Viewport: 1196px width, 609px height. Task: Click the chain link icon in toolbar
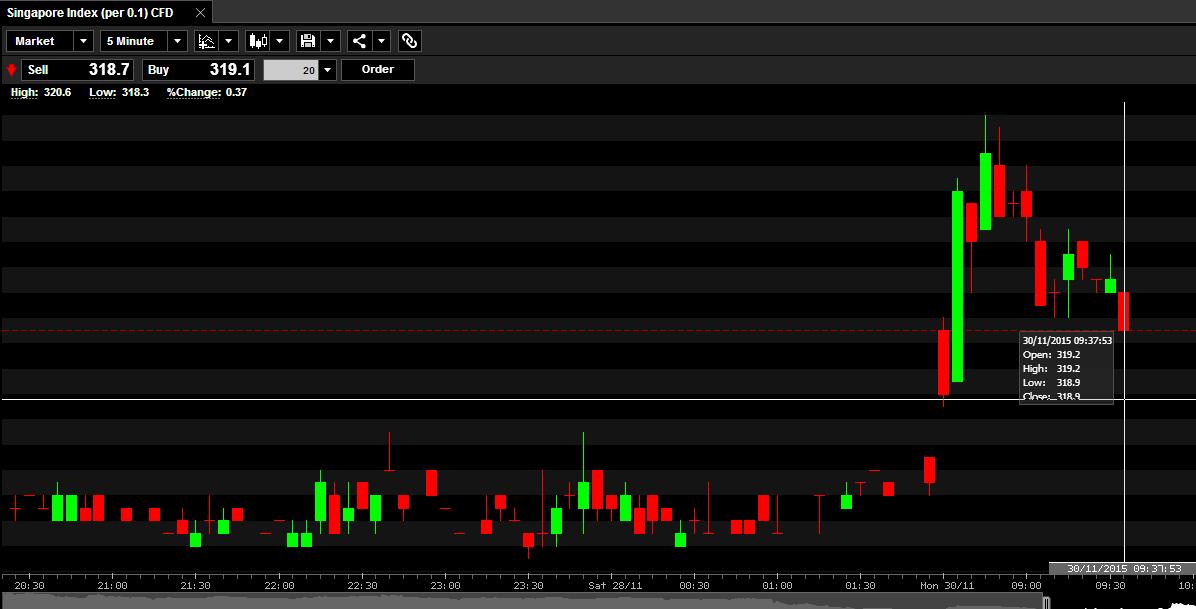click(410, 41)
